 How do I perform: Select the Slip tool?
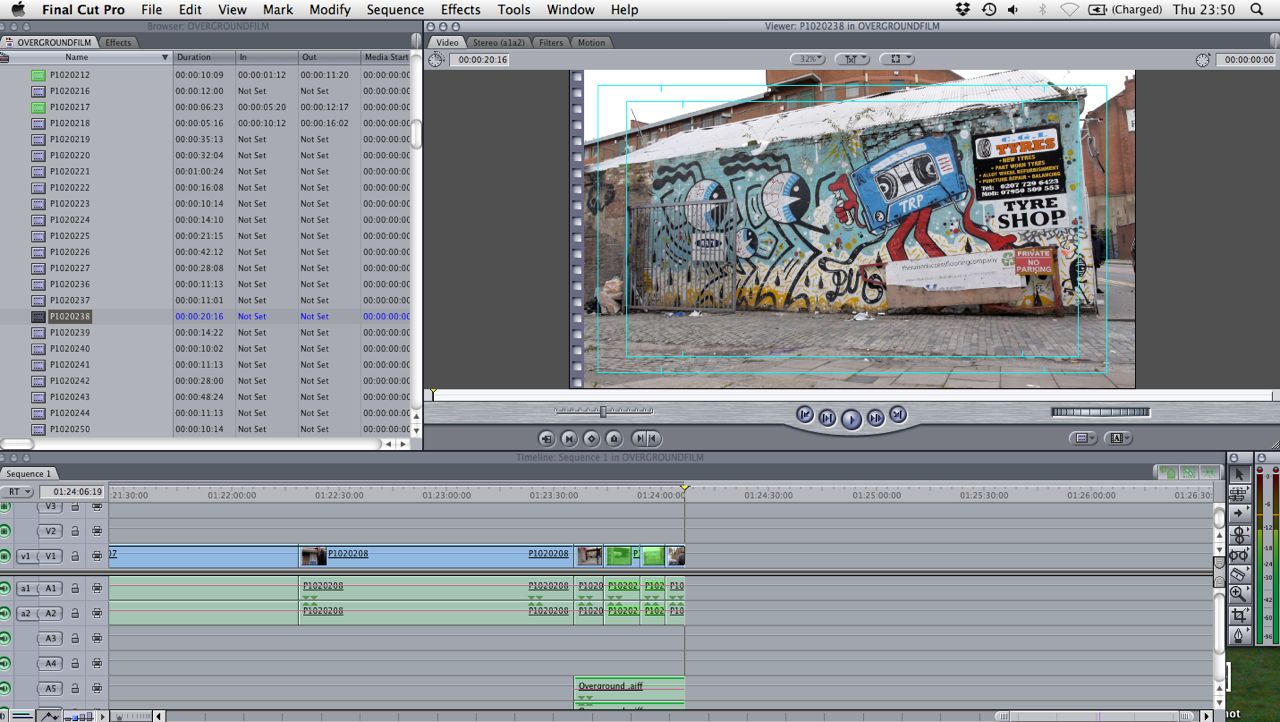point(1238,554)
